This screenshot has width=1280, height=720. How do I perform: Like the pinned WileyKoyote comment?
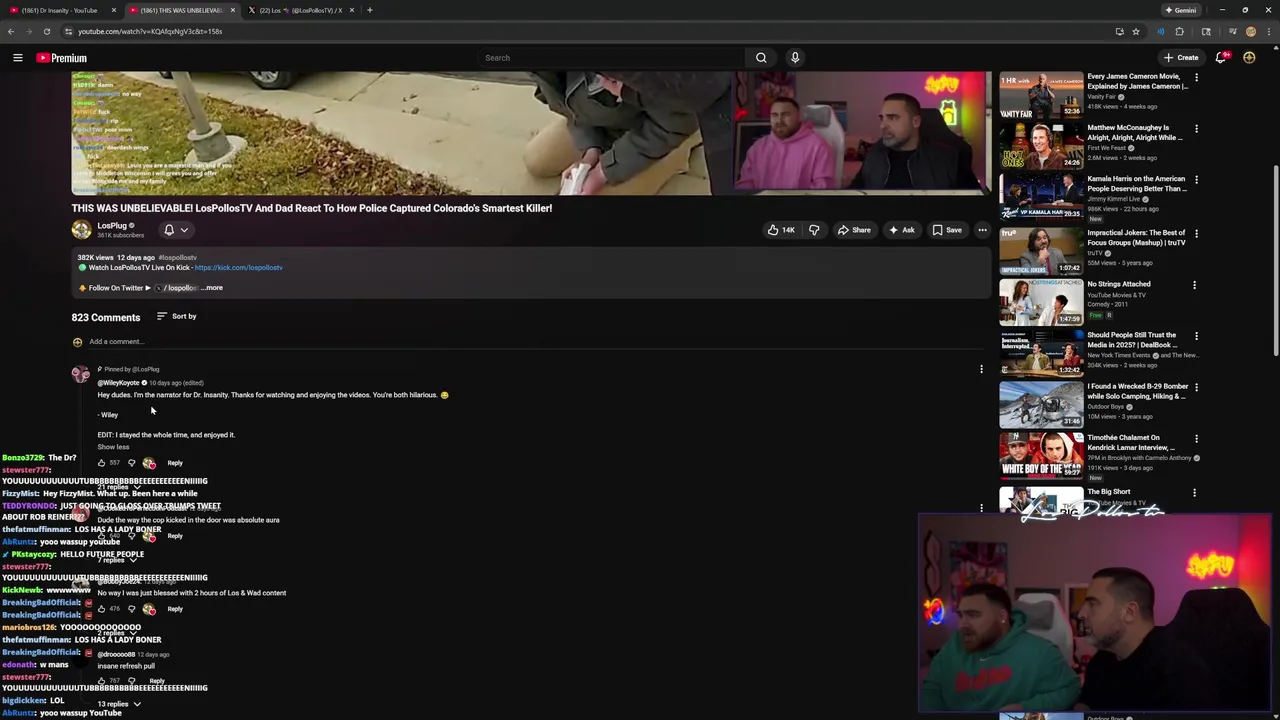click(101, 463)
